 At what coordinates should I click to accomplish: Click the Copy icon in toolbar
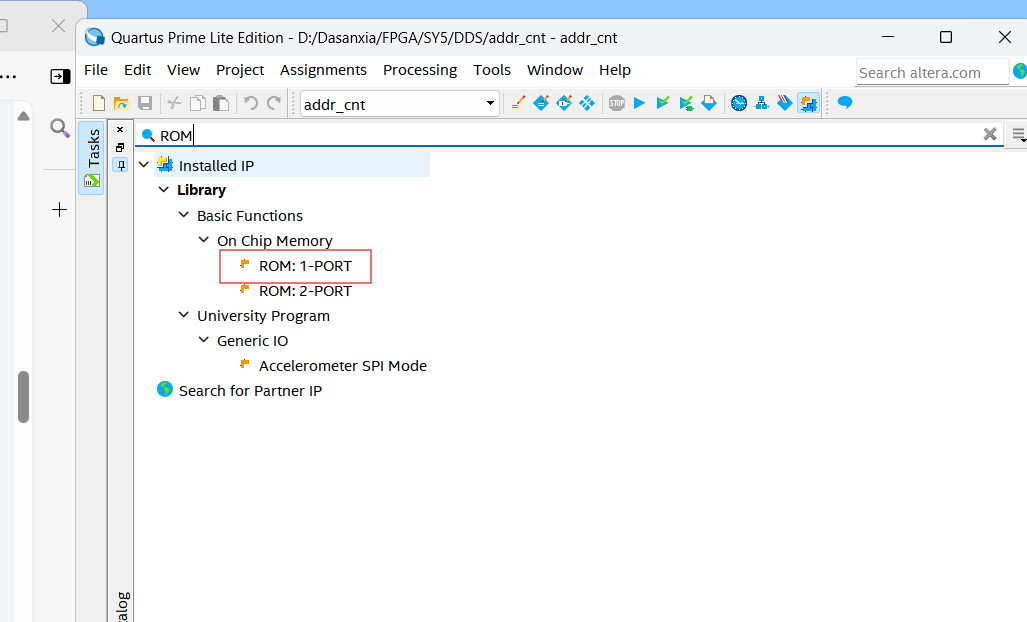coord(198,103)
